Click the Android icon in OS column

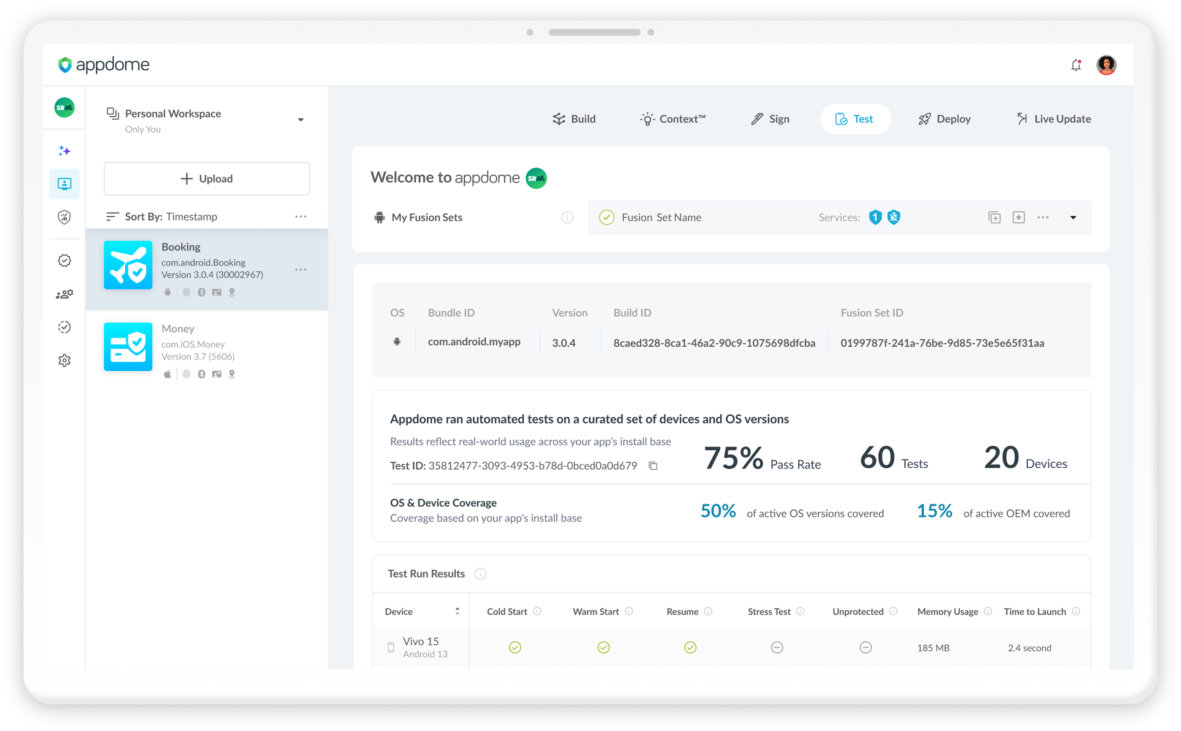(397, 342)
